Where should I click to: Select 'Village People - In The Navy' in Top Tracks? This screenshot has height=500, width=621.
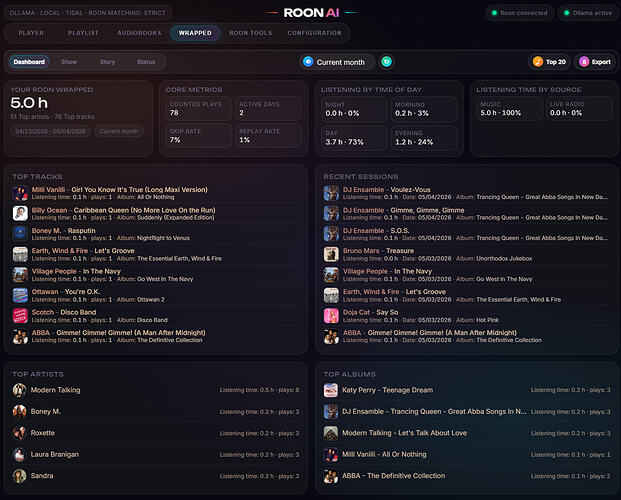[156, 275]
